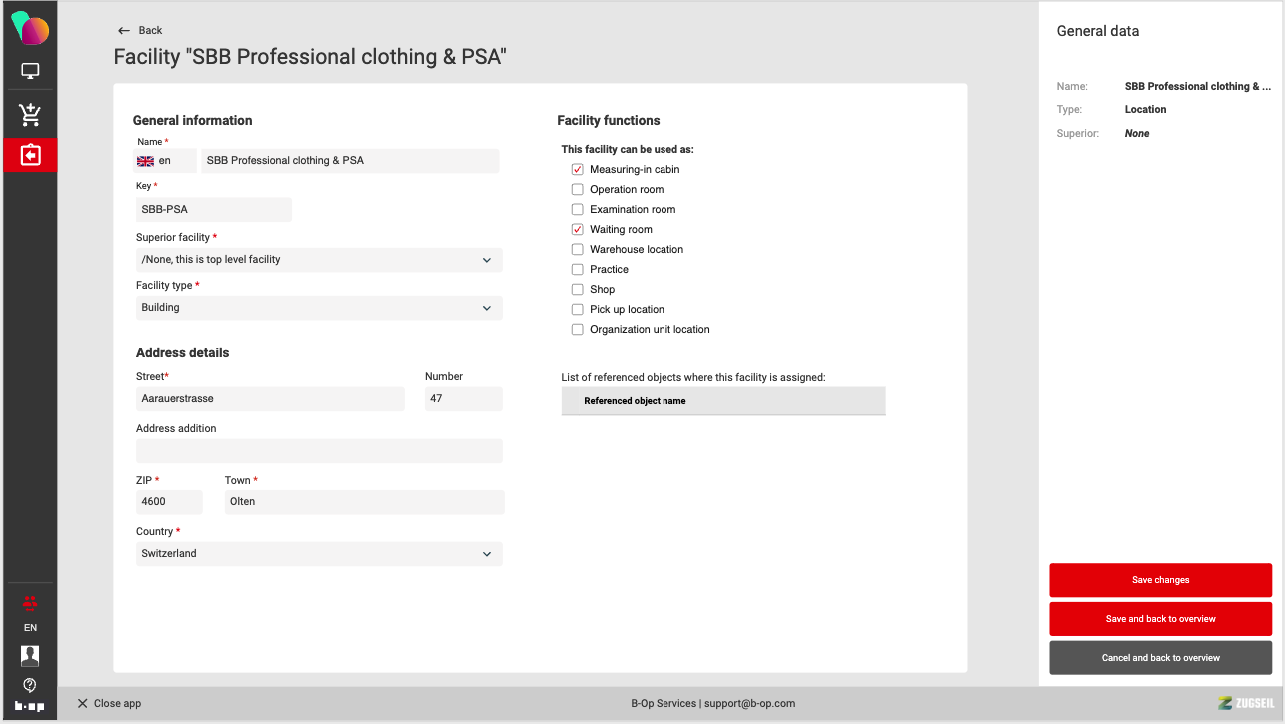This screenshot has height=724, width=1285.
Task: Open the user profile avatar icon
Action: point(30,656)
